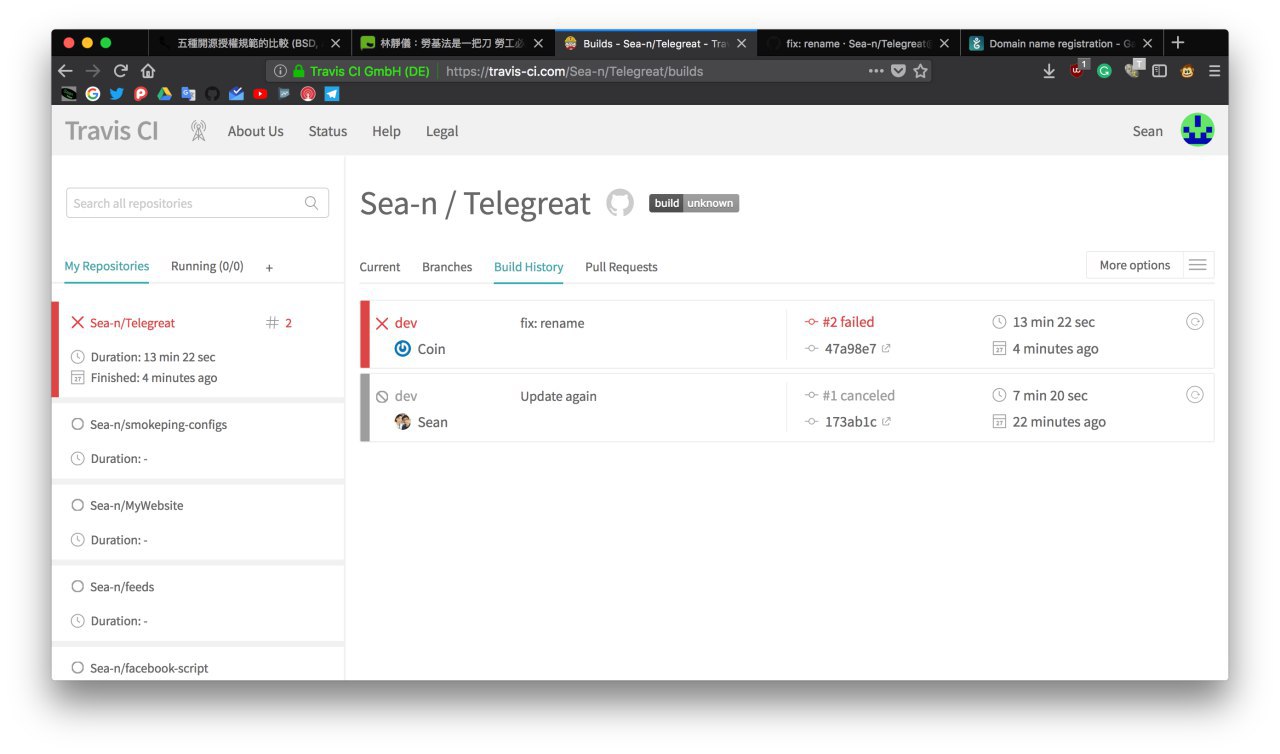The image size is (1280, 754).
Task: Toggle the Firefox sidebar icon
Action: [1160, 71]
